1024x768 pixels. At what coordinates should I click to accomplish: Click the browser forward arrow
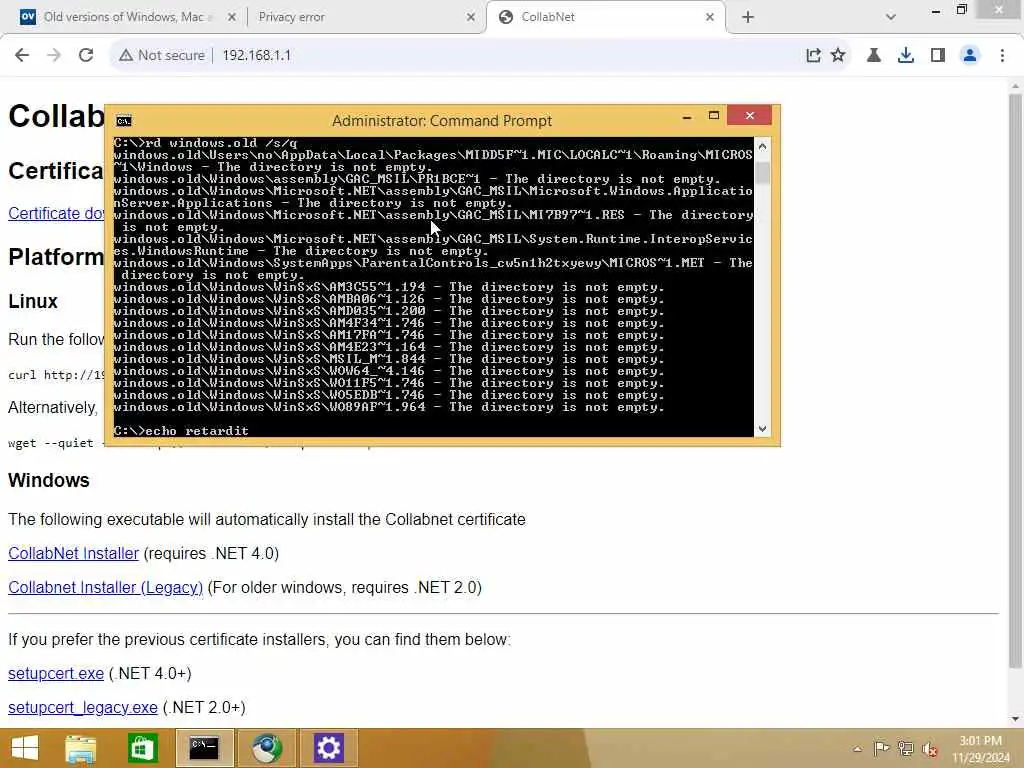(x=54, y=56)
